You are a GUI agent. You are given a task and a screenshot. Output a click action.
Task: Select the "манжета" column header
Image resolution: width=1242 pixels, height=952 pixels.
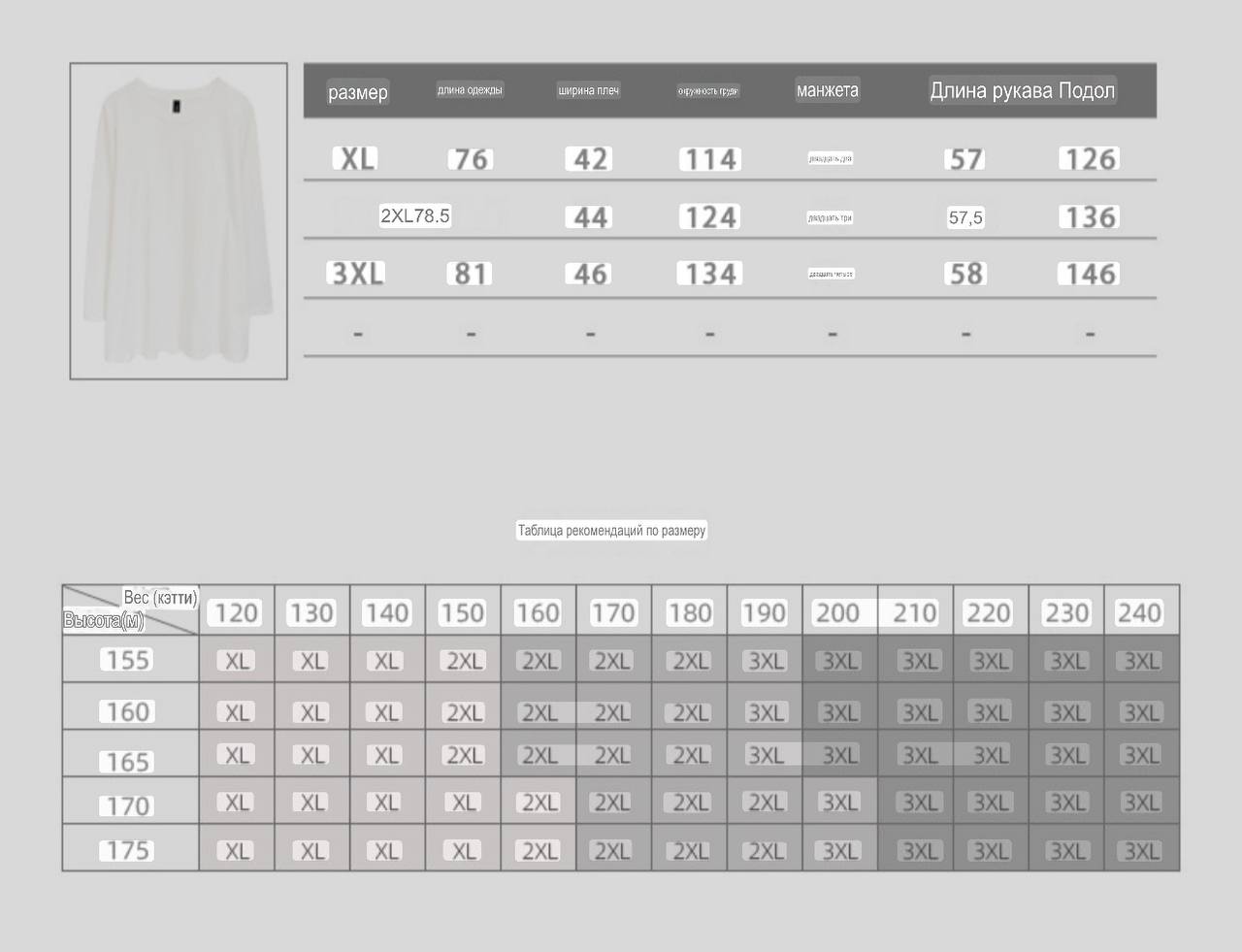pyautogui.click(x=828, y=90)
